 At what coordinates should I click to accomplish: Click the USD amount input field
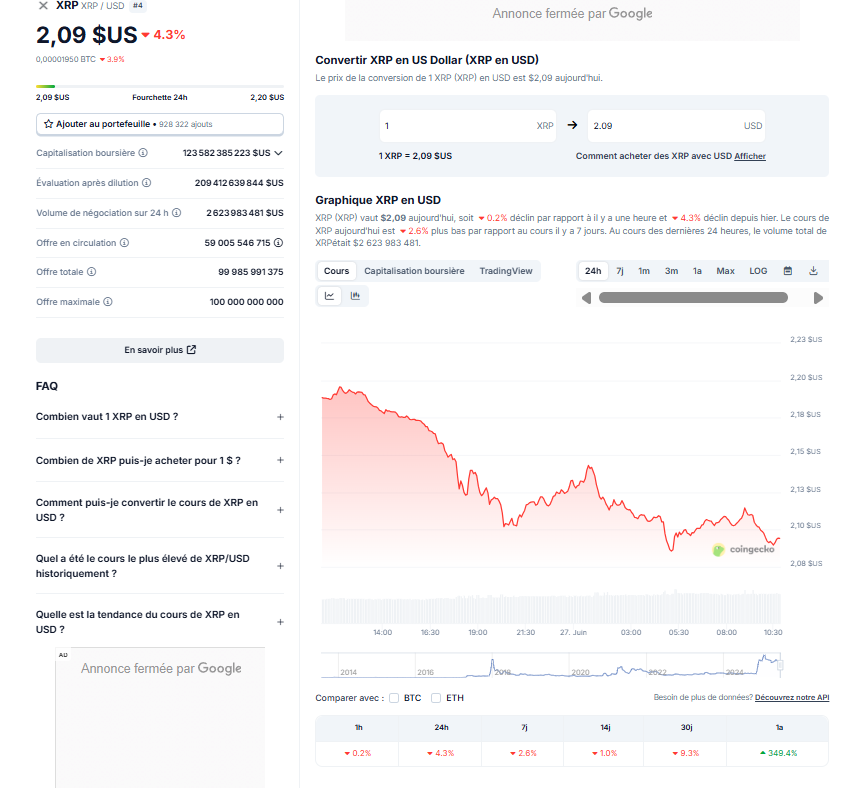(677, 125)
